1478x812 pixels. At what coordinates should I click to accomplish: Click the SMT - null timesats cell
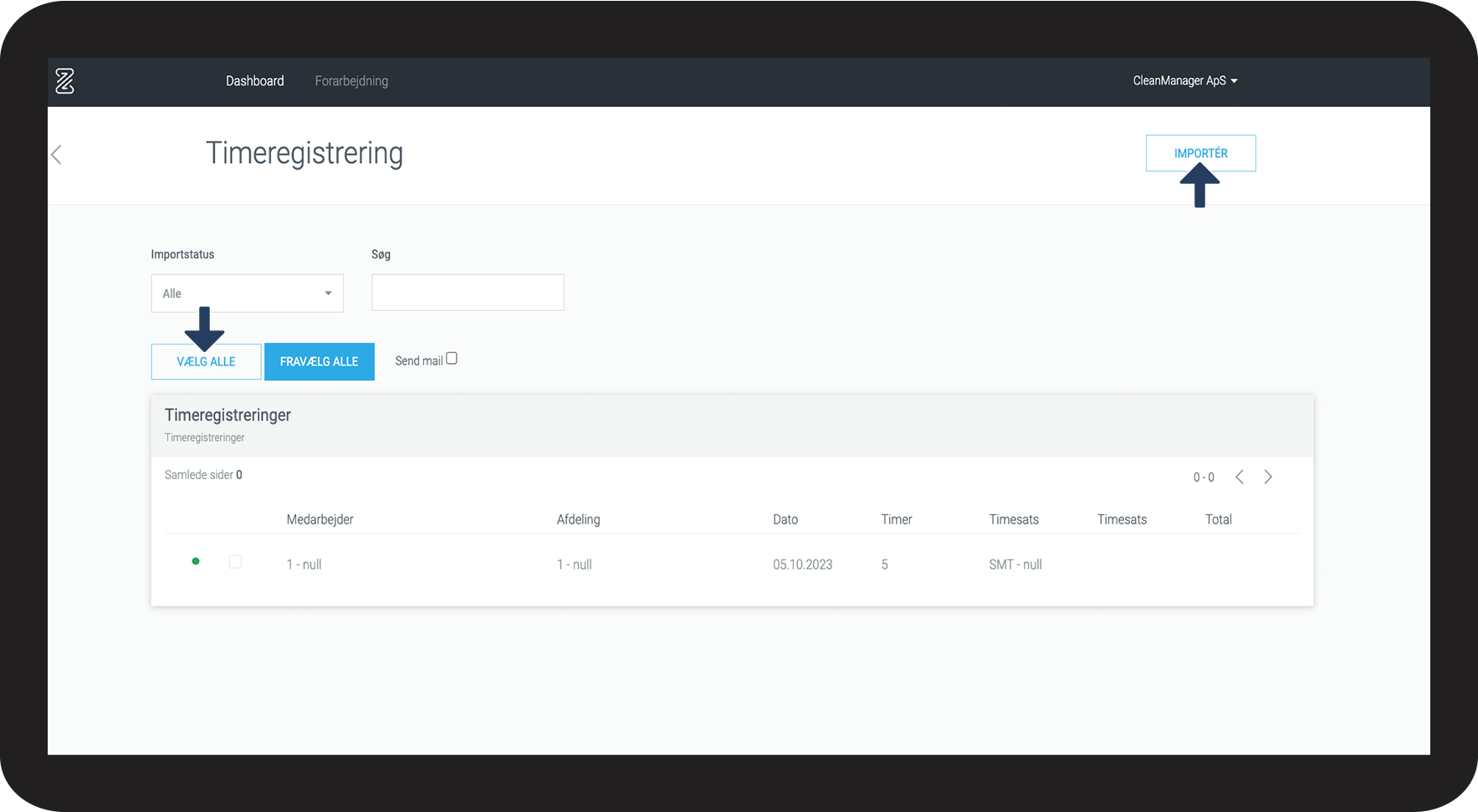pyautogui.click(x=1015, y=564)
